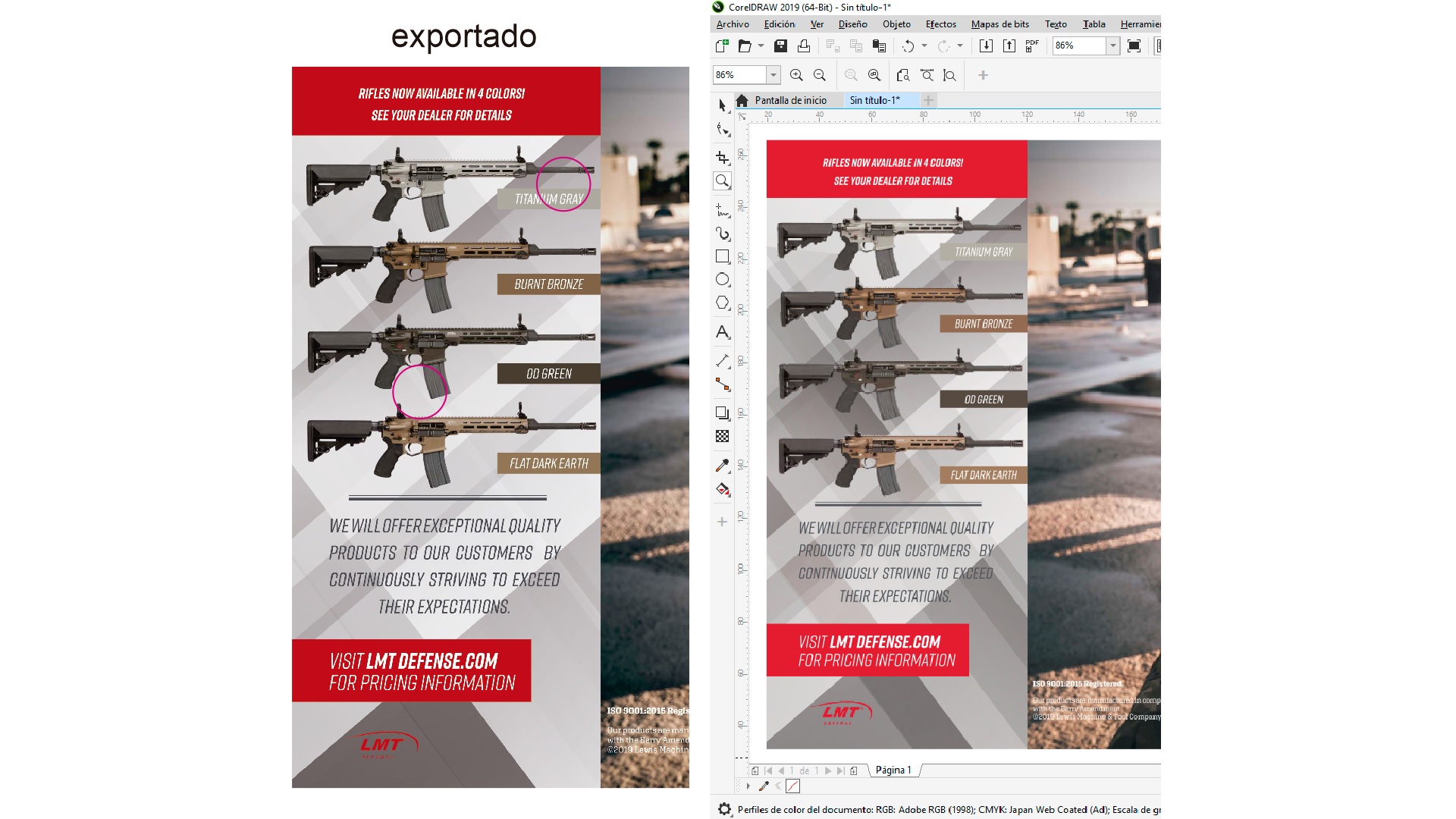Open the Ver menu
Screen dimensions: 1456x819
click(817, 24)
